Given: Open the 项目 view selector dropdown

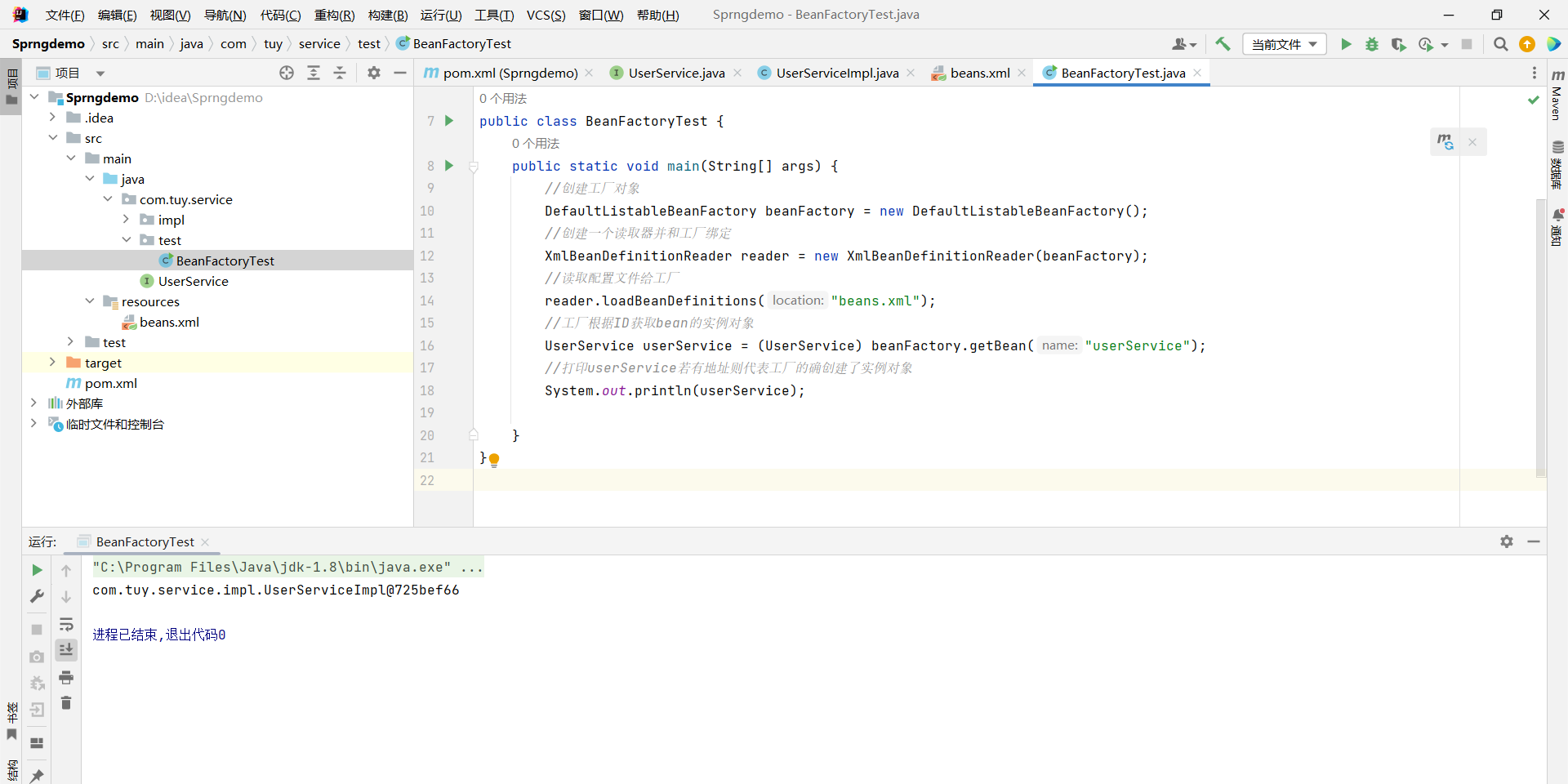Looking at the screenshot, I should (71, 73).
